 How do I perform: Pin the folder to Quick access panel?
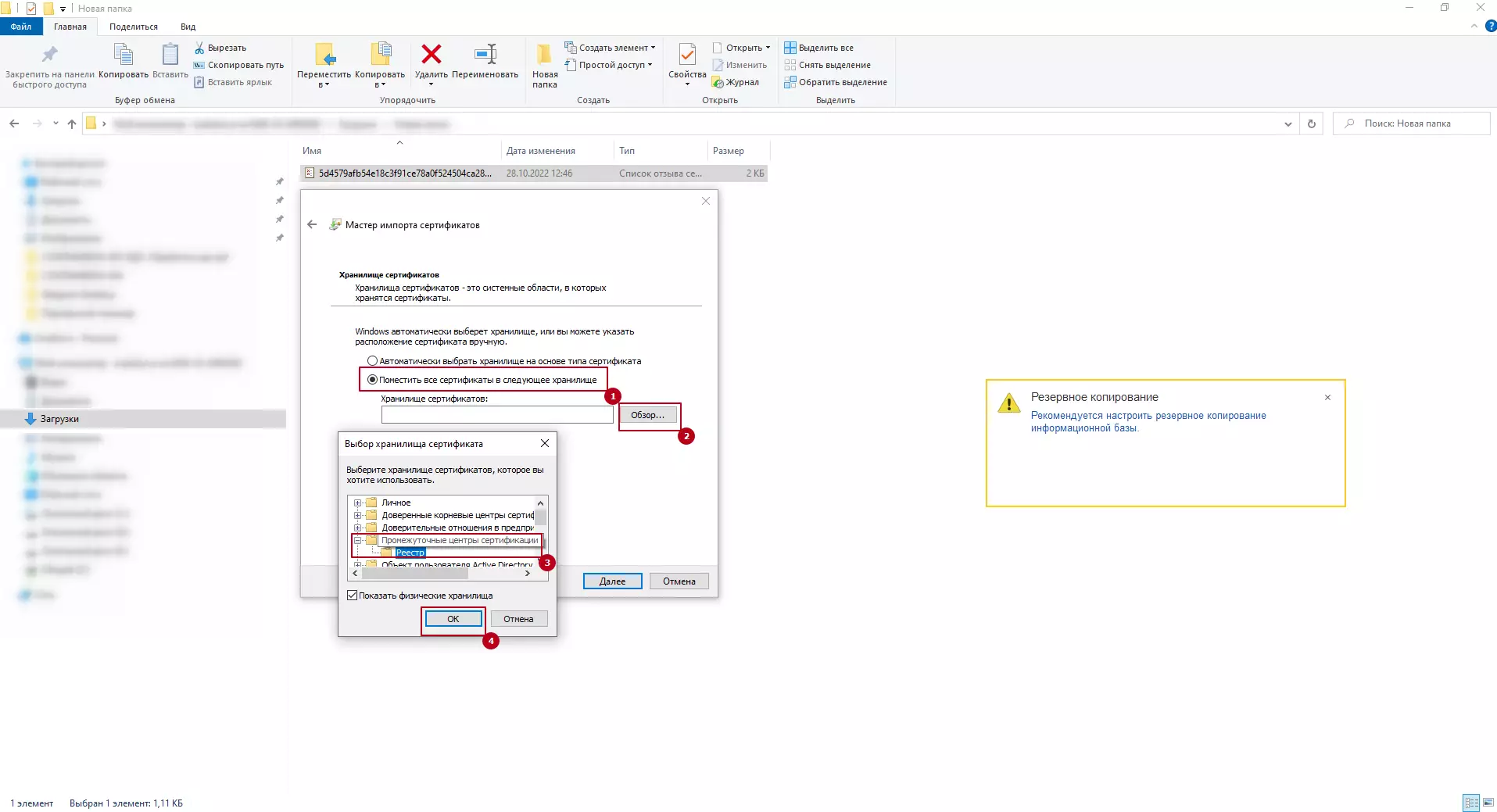click(49, 66)
